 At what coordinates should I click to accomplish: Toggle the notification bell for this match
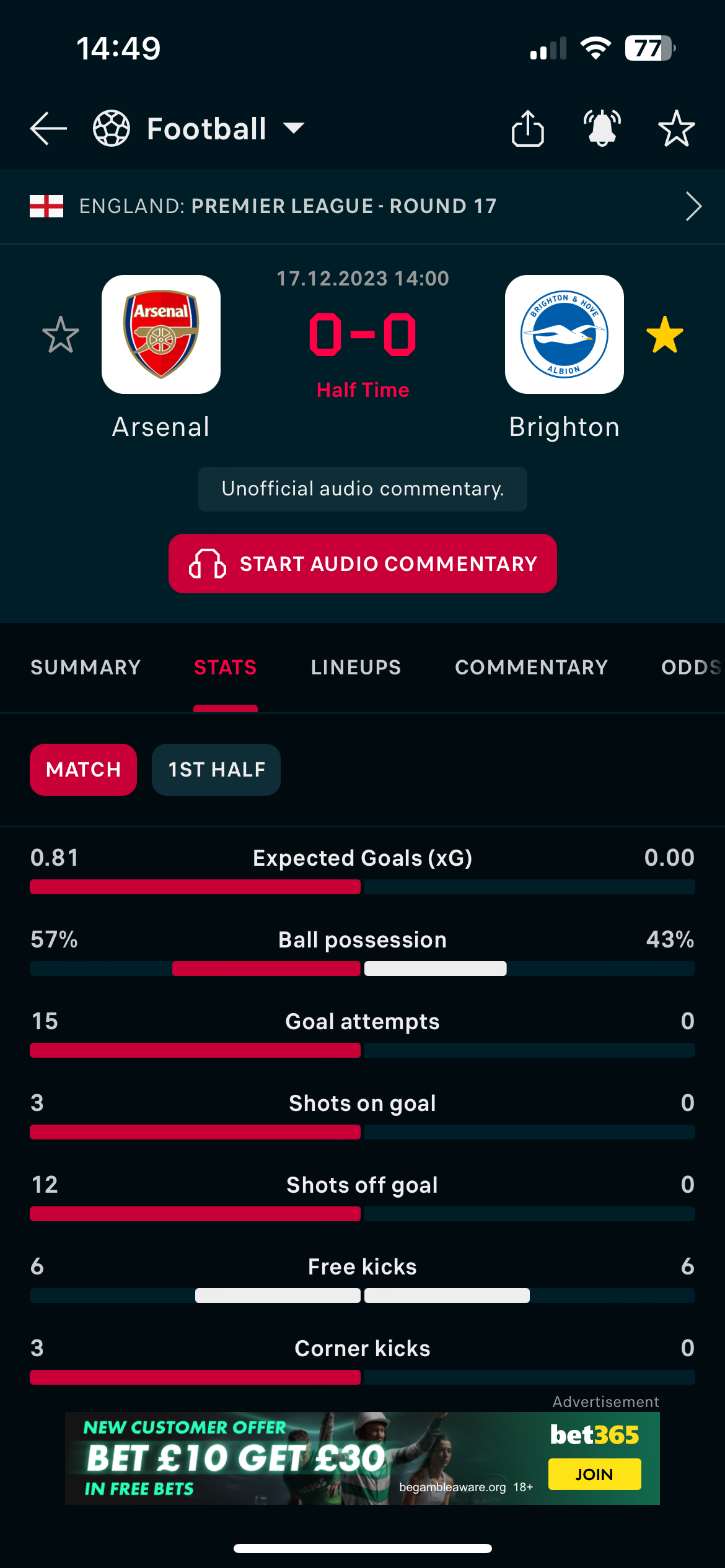click(x=602, y=128)
